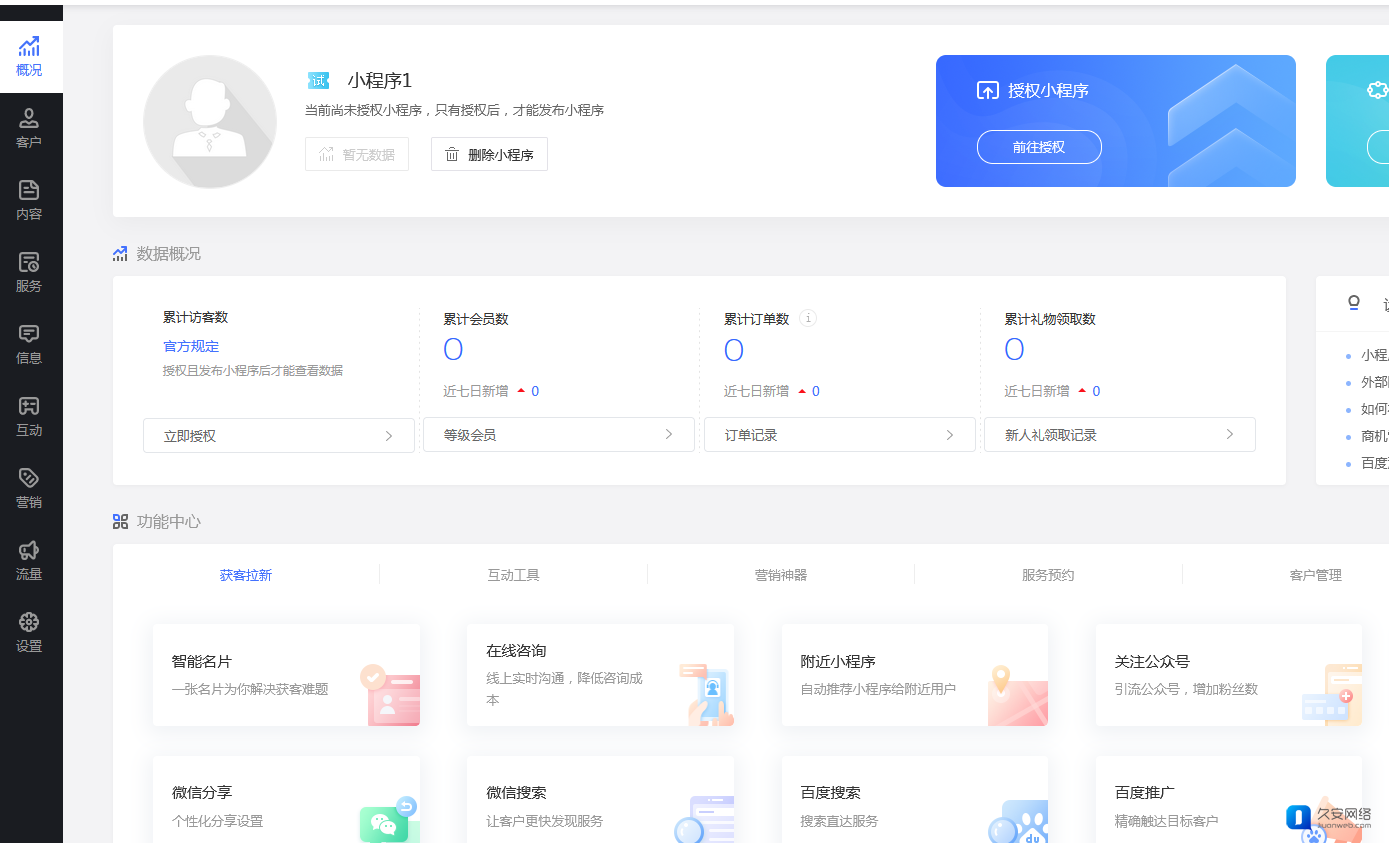
Task: Open the 微信分享 feature card
Action: pos(286,800)
